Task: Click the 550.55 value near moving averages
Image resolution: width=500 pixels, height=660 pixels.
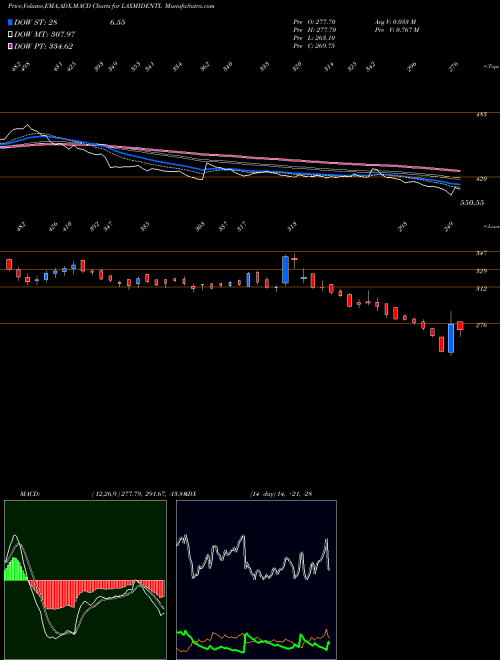Action: 472,203
